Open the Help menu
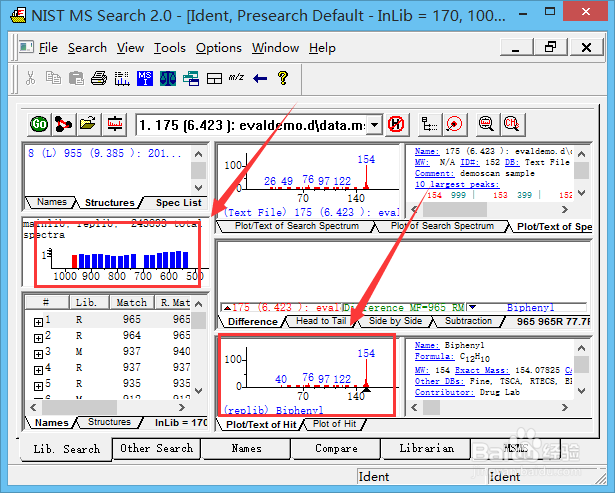 pos(322,48)
